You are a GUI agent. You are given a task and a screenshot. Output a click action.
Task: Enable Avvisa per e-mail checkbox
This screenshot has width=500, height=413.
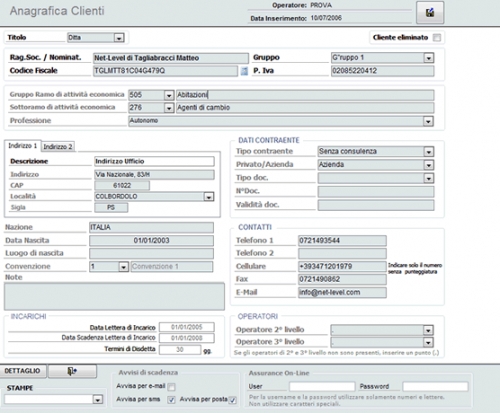coord(171,387)
